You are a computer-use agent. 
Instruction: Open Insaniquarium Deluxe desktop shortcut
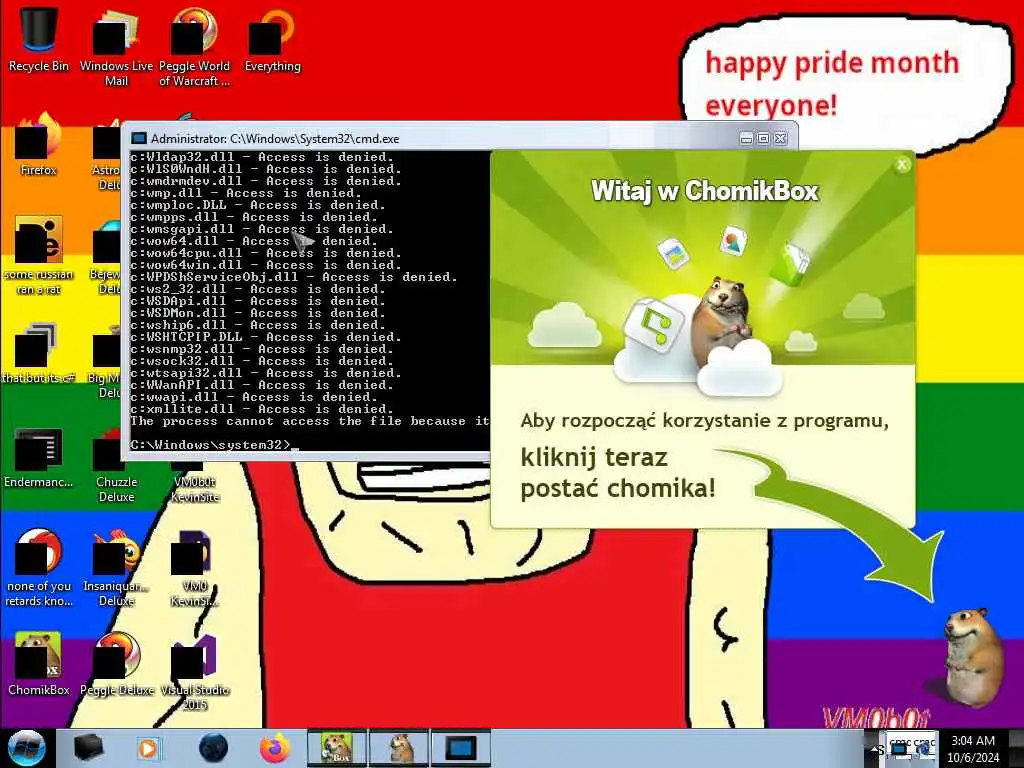(116, 568)
